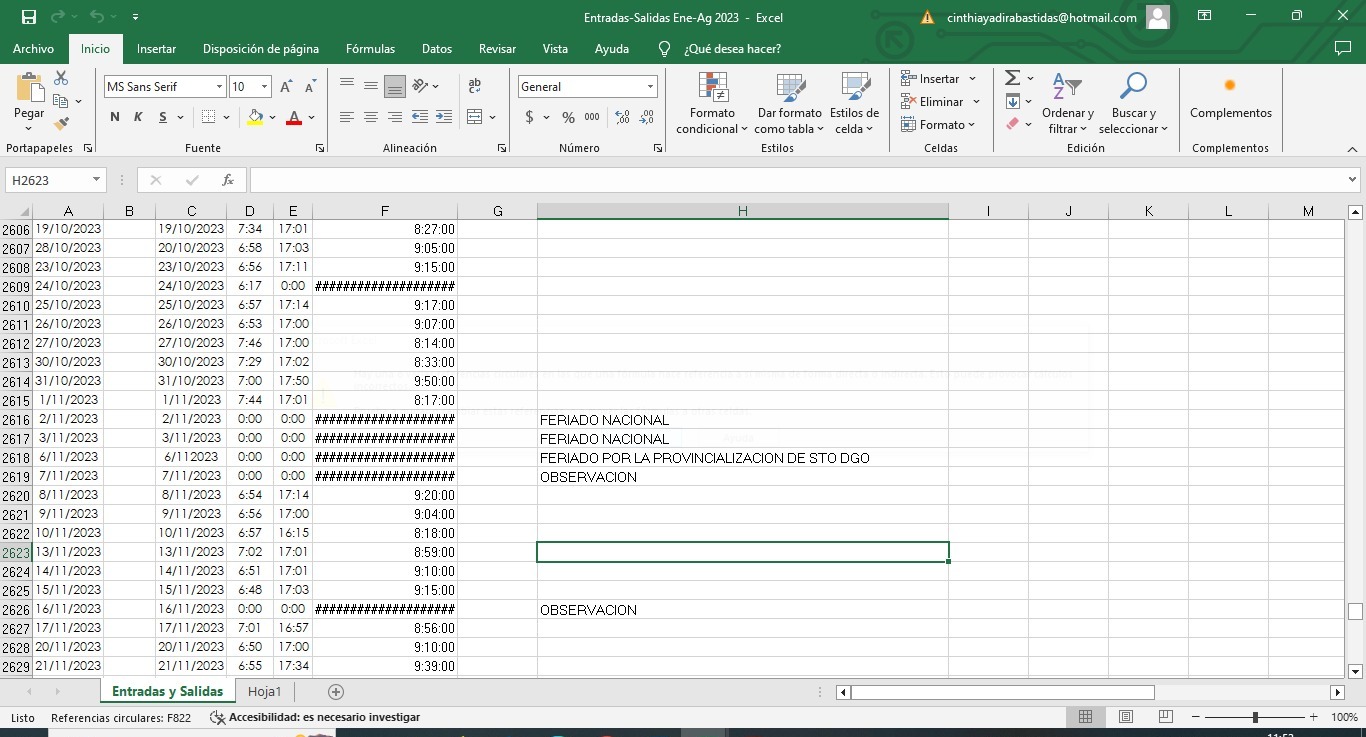The width and height of the screenshot is (1366, 737).
Task: Expand the General number format dropdown
Action: [650, 87]
